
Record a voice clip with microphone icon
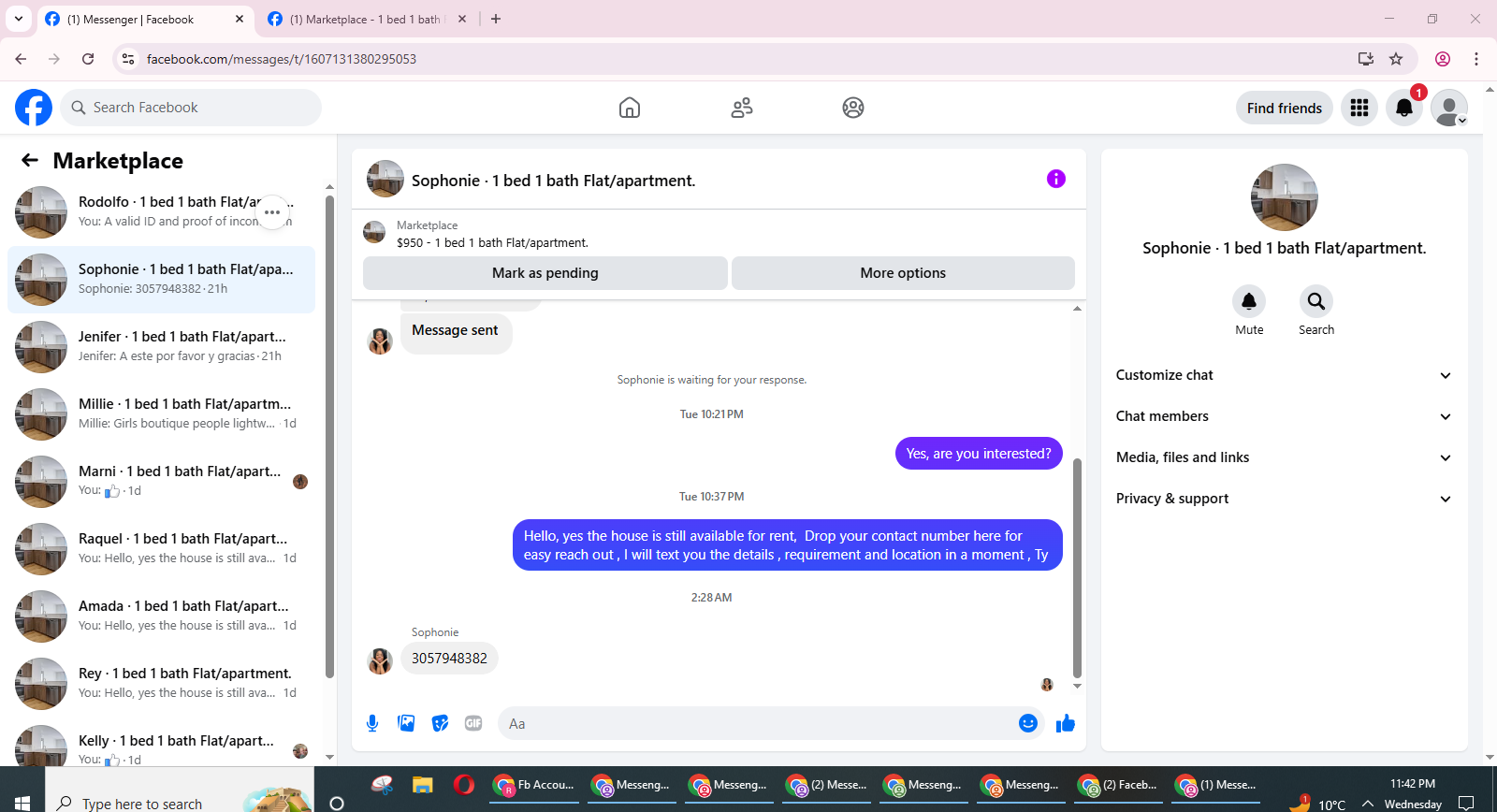[x=372, y=723]
